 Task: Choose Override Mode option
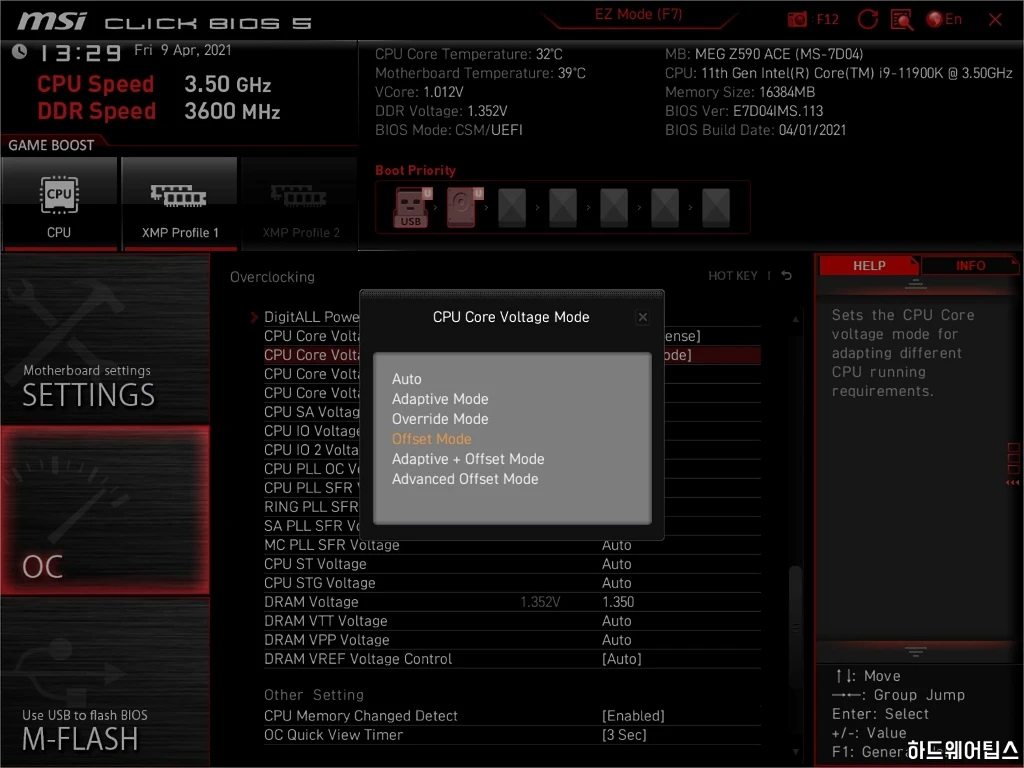[x=440, y=419]
